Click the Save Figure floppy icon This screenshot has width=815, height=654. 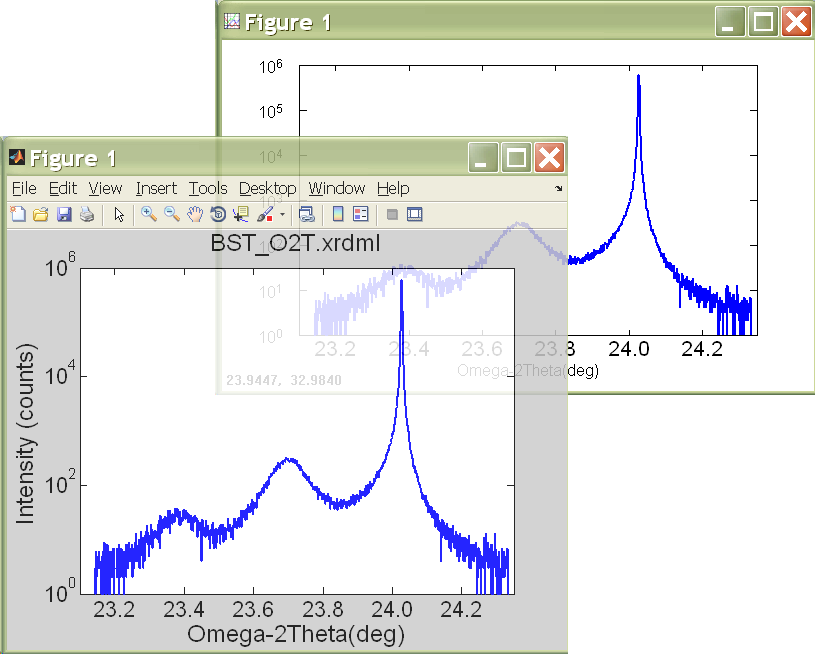(64, 214)
